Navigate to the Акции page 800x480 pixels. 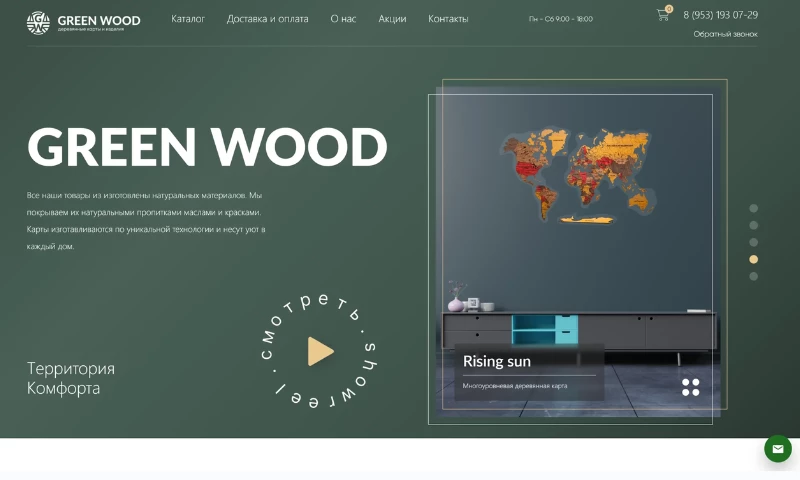click(x=392, y=19)
